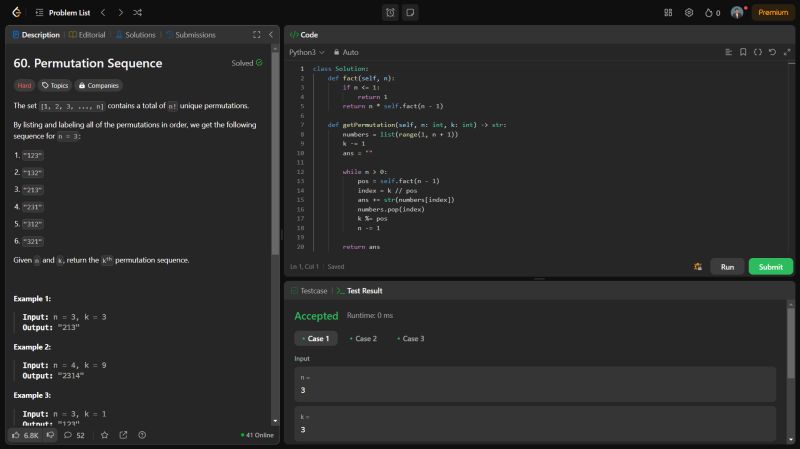The image size is (800, 449).
Task: Switch to the Submissions tab
Action: (x=191, y=35)
